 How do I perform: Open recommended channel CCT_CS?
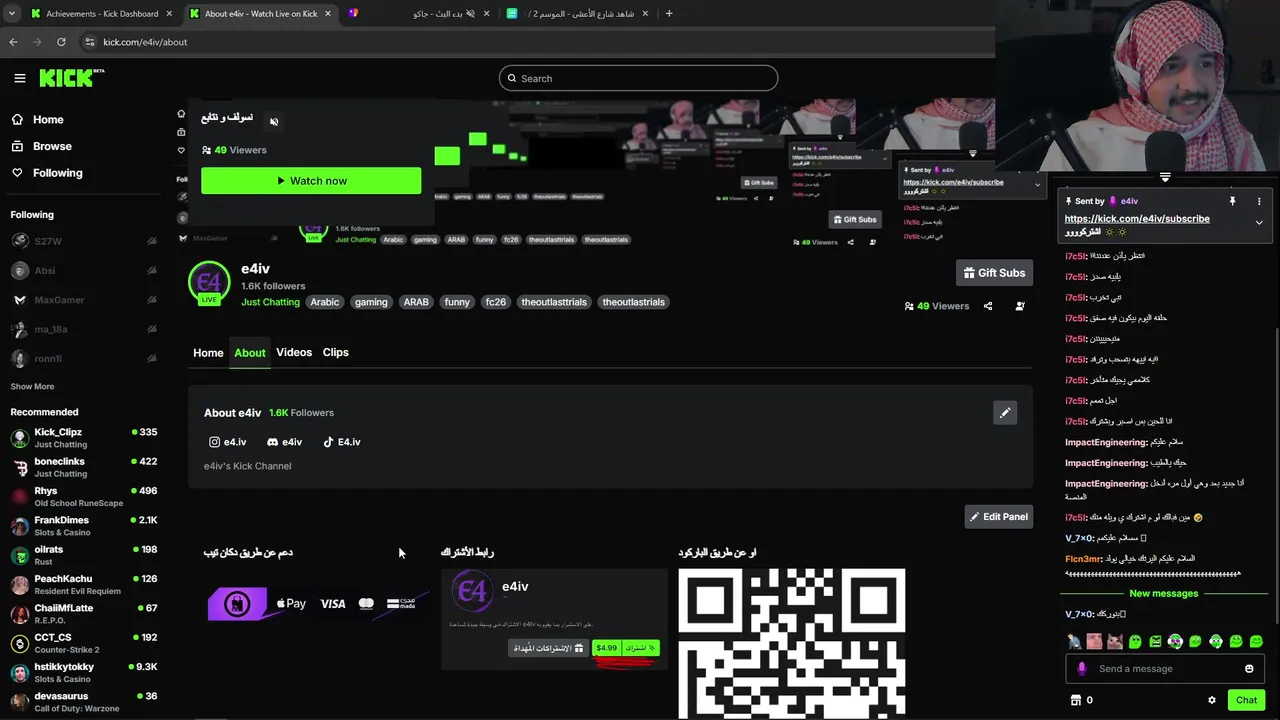pos(84,643)
